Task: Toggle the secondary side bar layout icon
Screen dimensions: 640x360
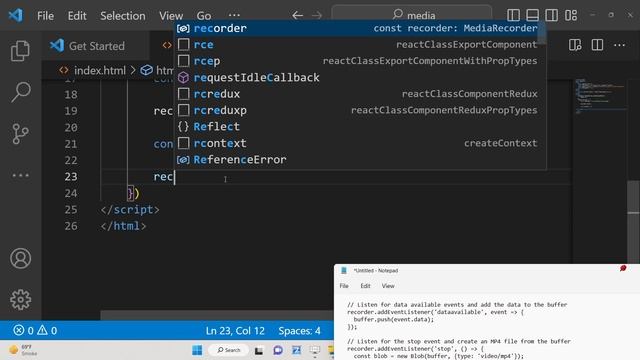Action: 551,15
